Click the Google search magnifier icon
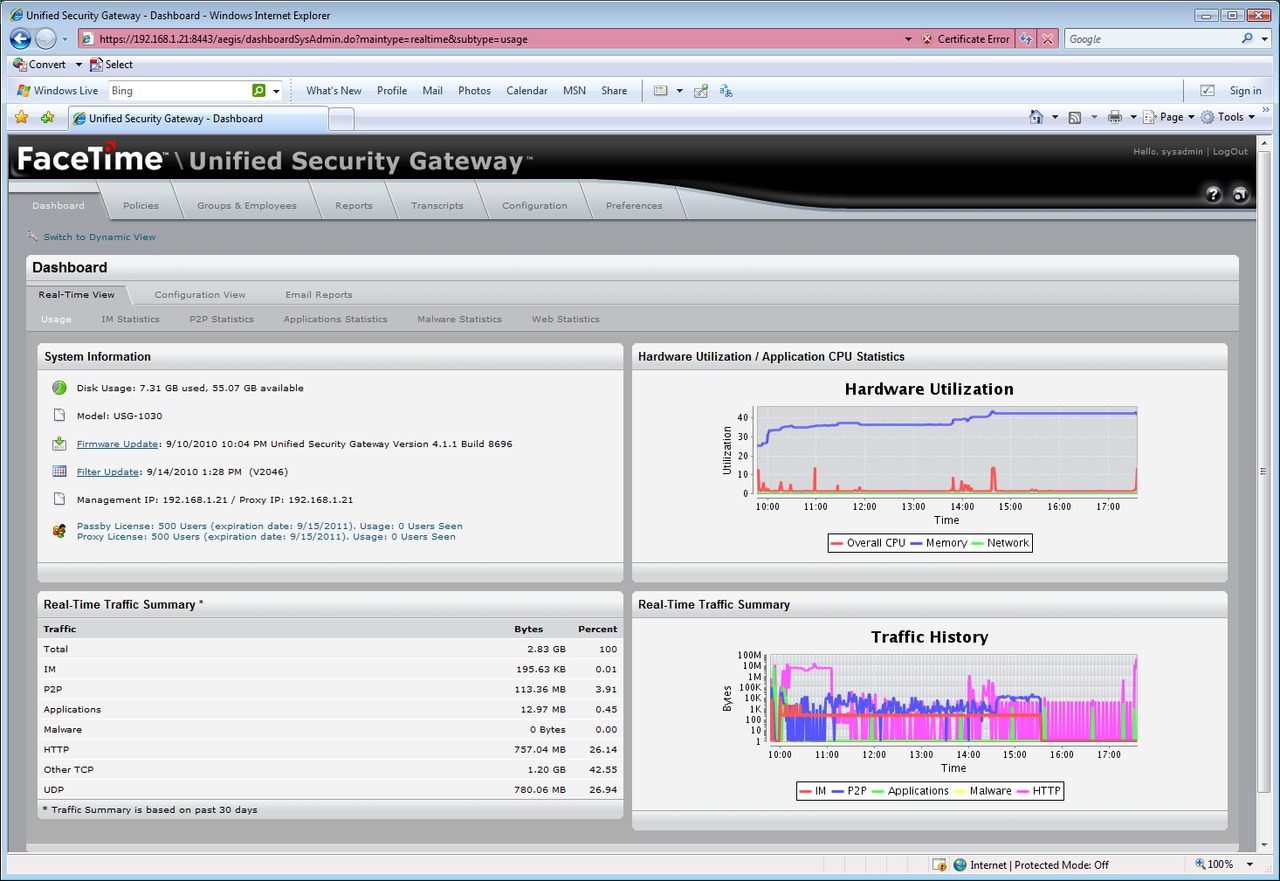1280x881 pixels. [x=1247, y=39]
